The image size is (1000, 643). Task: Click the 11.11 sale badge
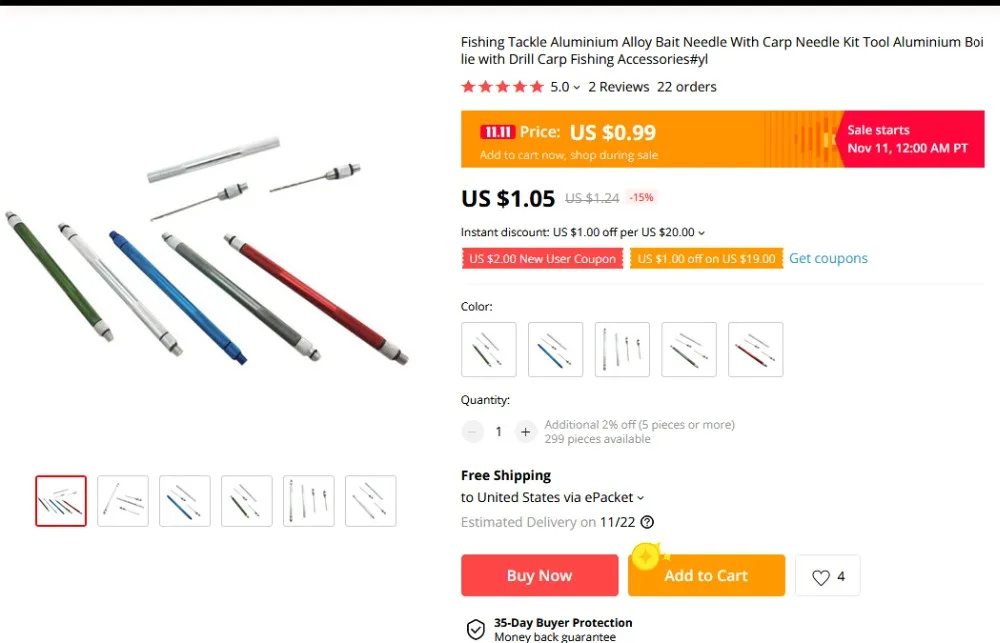(497, 132)
